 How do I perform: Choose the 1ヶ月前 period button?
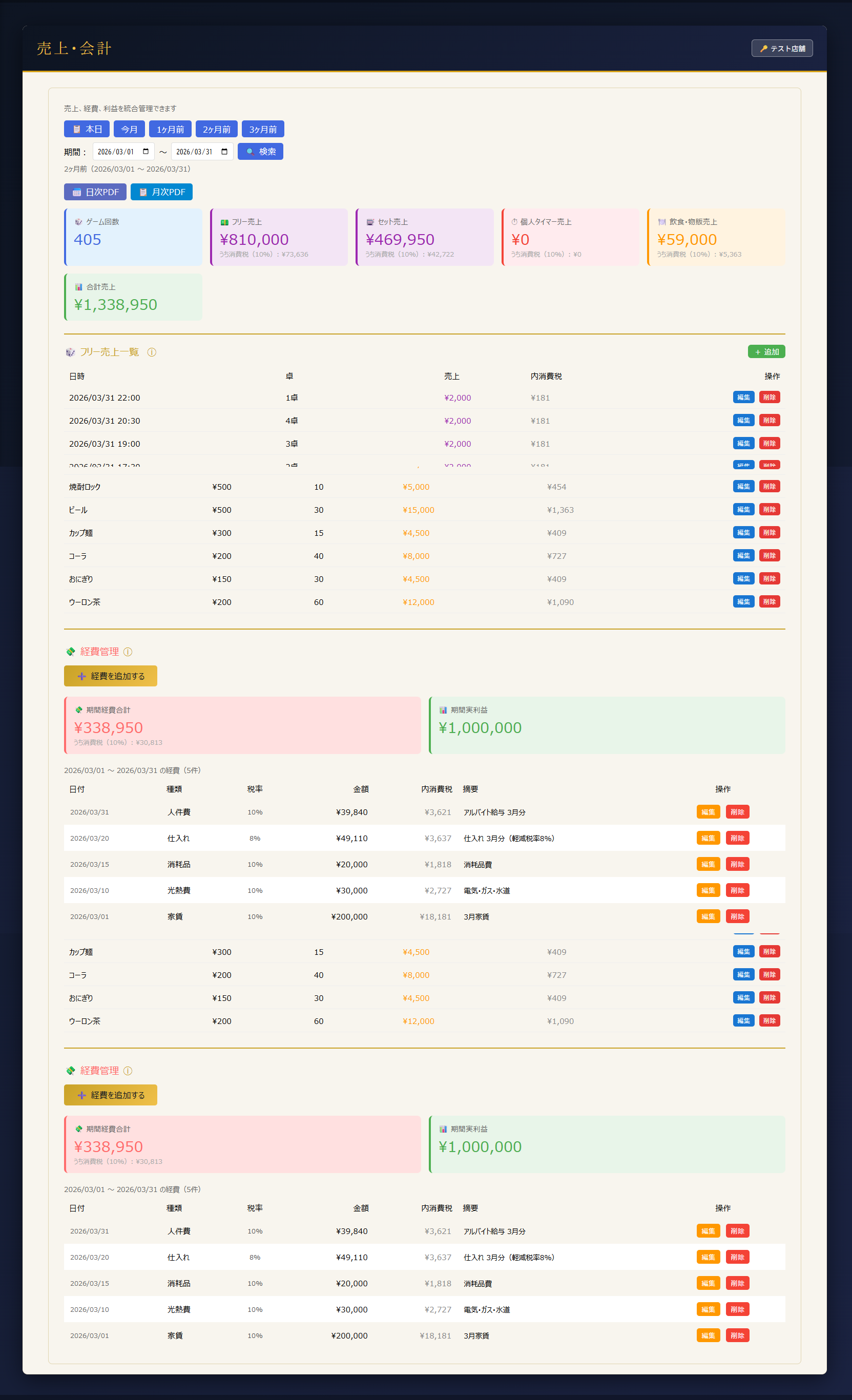170,129
